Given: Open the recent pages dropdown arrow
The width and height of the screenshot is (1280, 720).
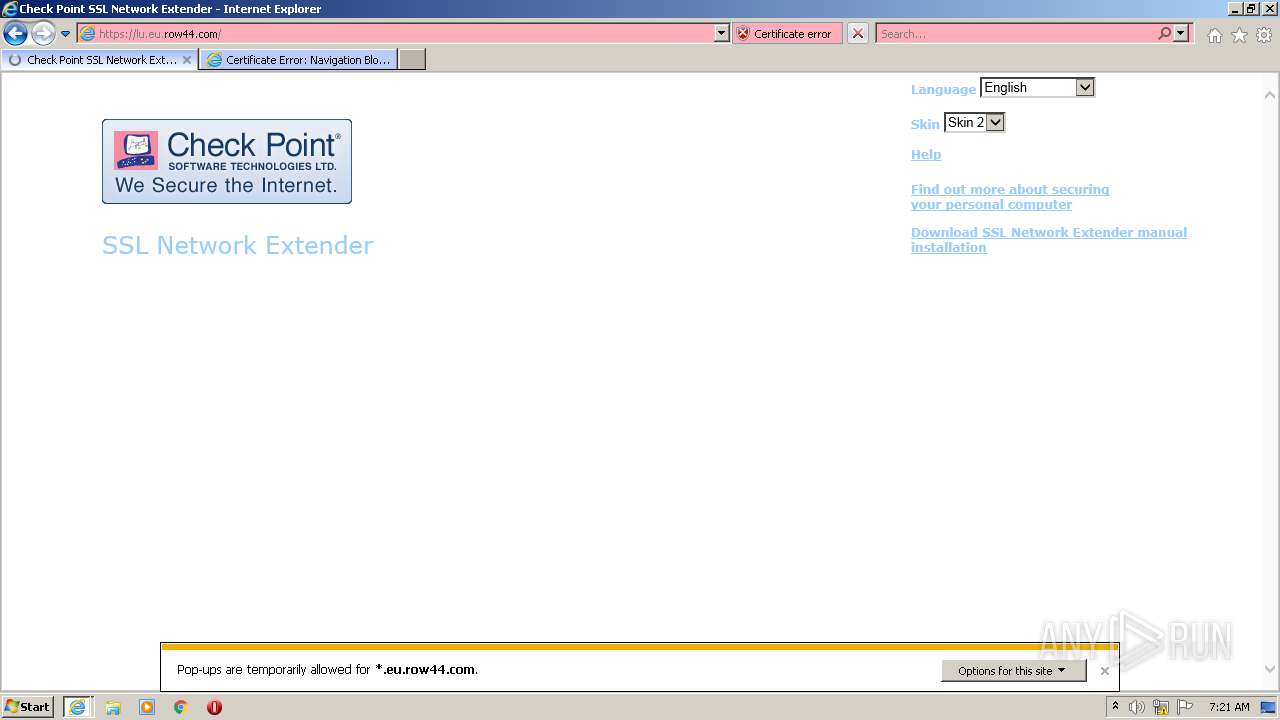Looking at the screenshot, I should 66,34.
